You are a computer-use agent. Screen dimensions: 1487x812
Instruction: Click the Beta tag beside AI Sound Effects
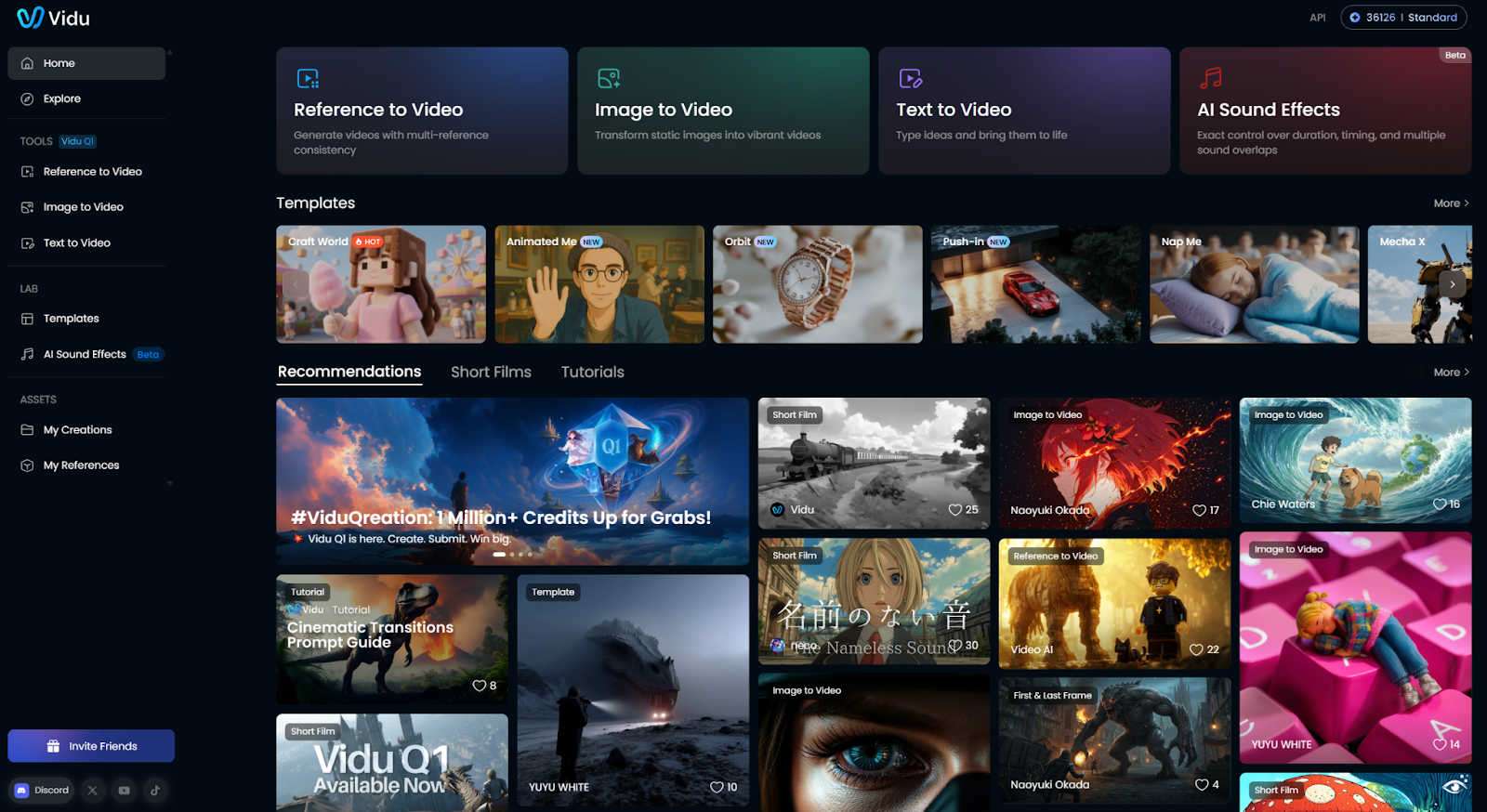(x=148, y=354)
